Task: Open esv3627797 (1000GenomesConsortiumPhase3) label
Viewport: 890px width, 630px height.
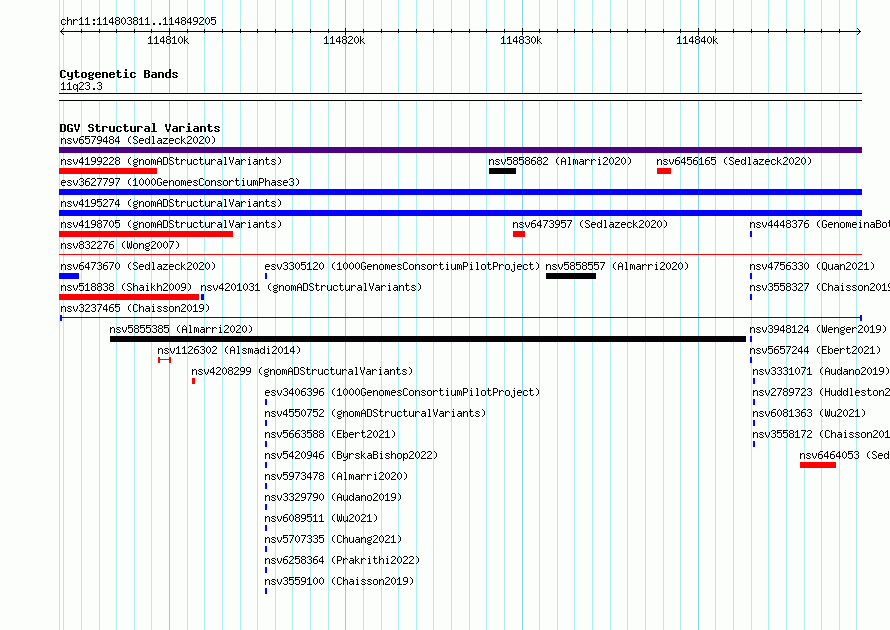Action: (x=180, y=182)
